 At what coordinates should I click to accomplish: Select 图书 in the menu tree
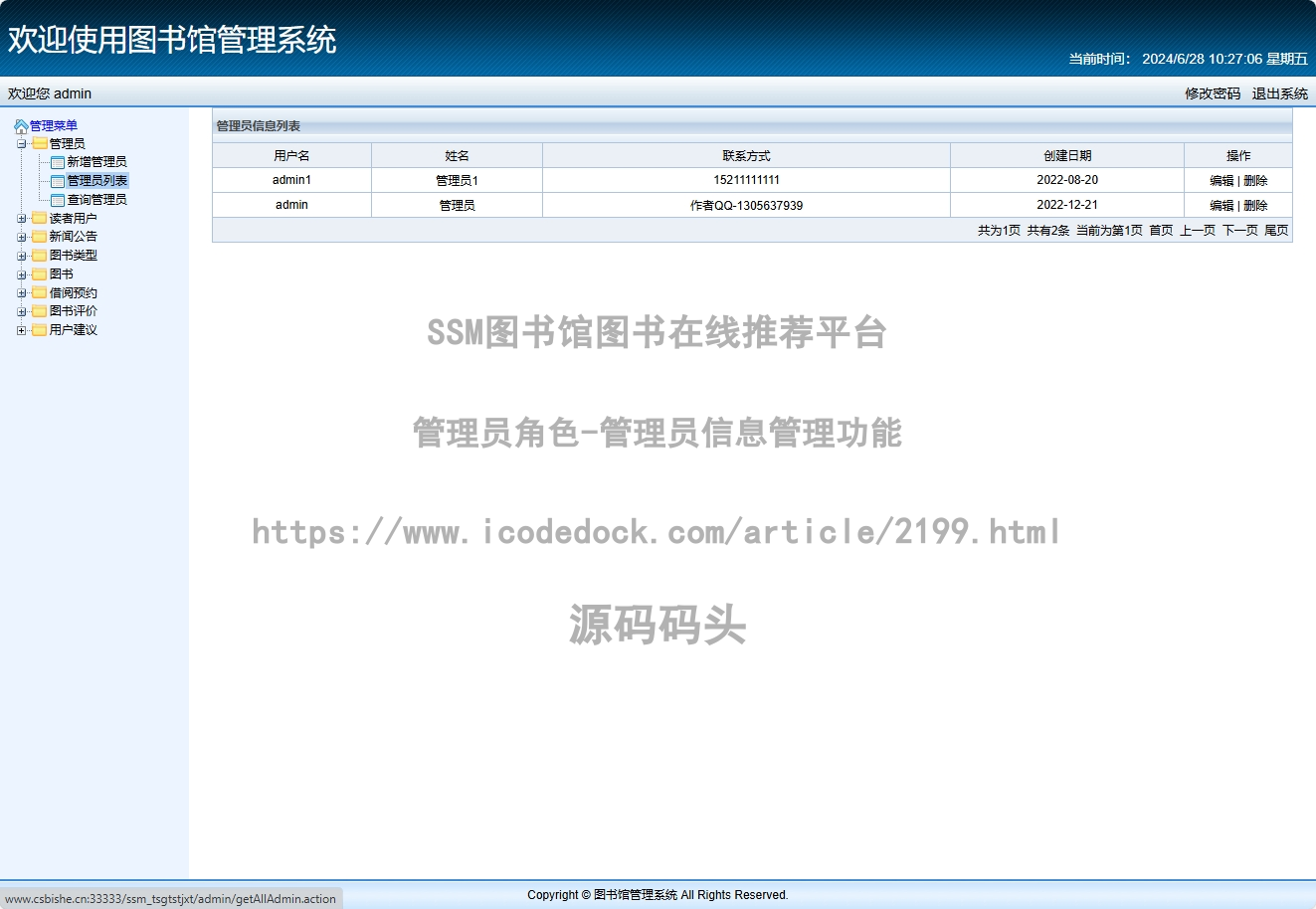[62, 274]
